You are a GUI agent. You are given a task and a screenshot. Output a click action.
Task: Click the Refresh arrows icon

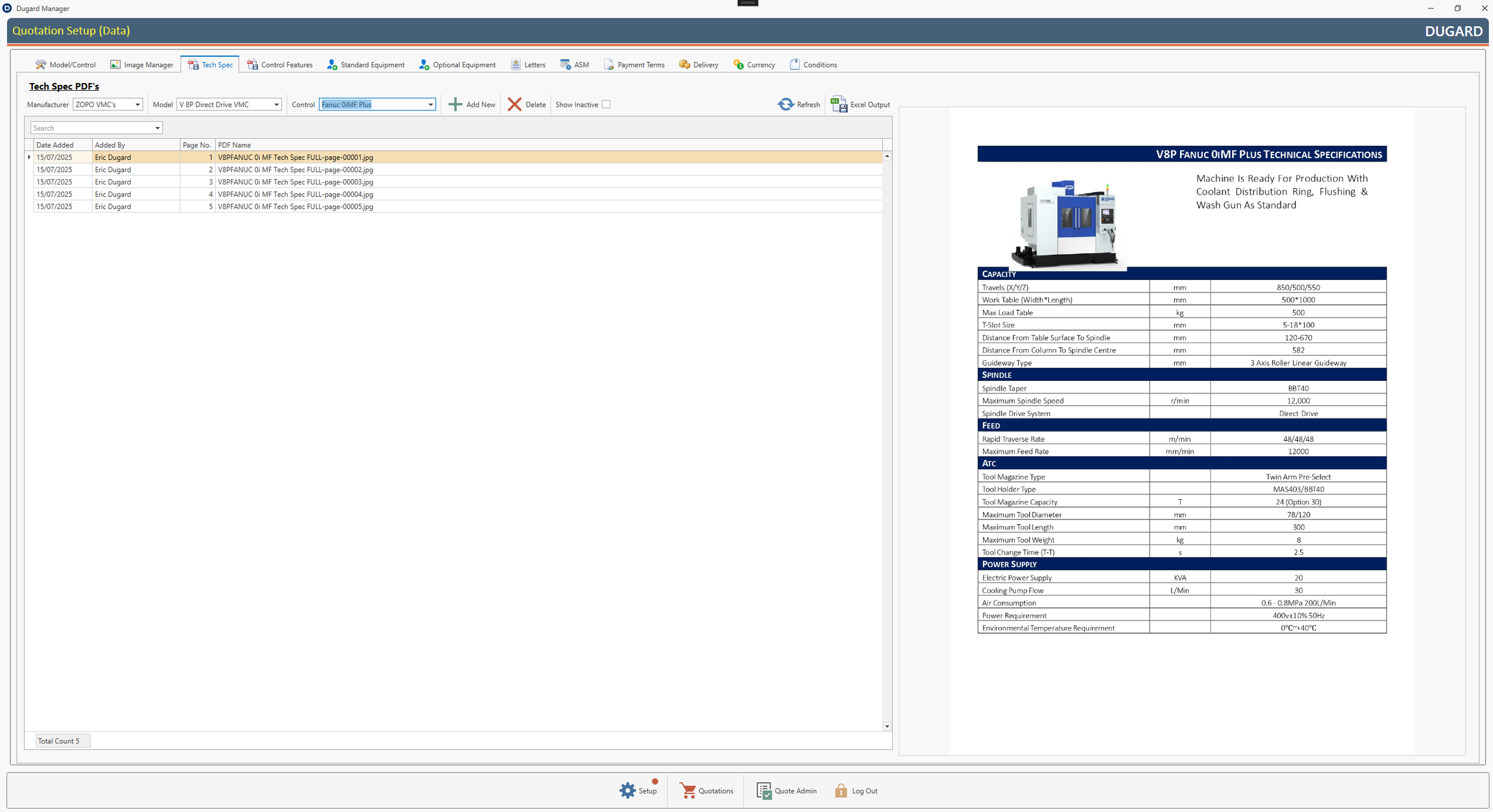pyautogui.click(x=785, y=104)
